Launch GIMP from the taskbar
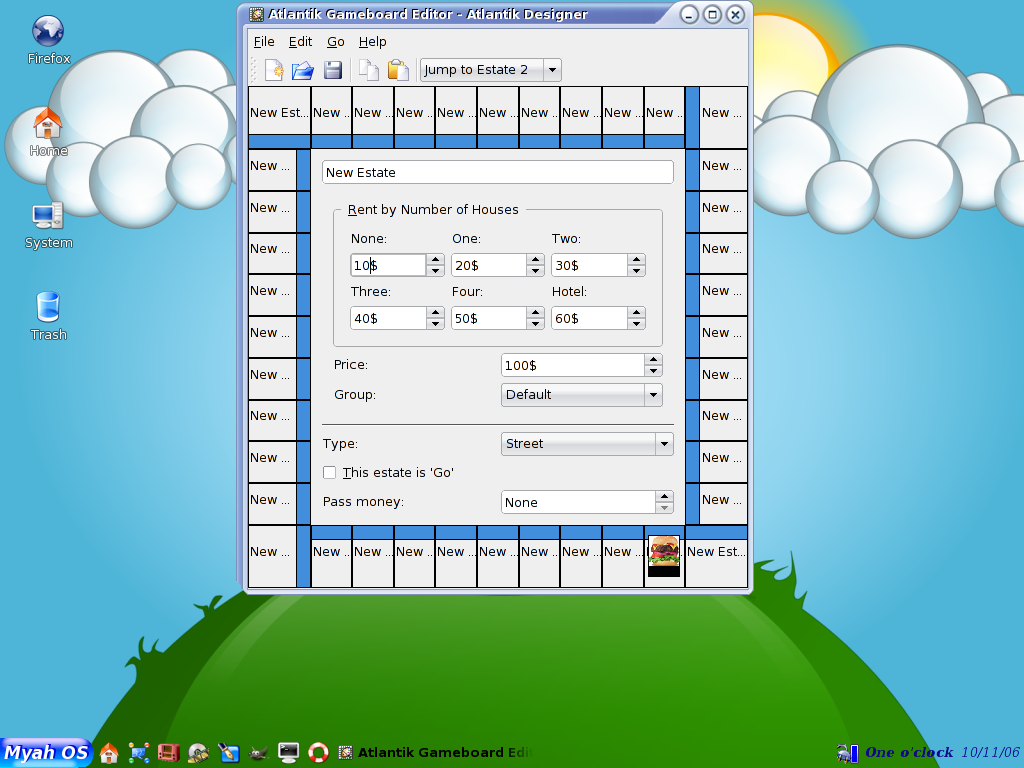The height and width of the screenshot is (768, 1024). point(259,753)
